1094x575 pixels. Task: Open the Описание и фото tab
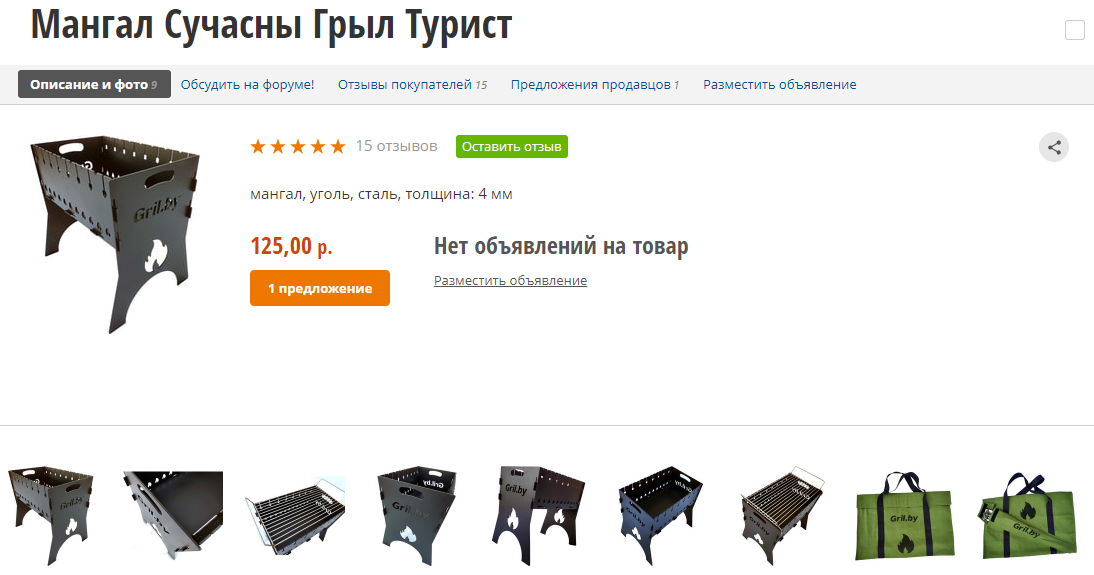94,84
